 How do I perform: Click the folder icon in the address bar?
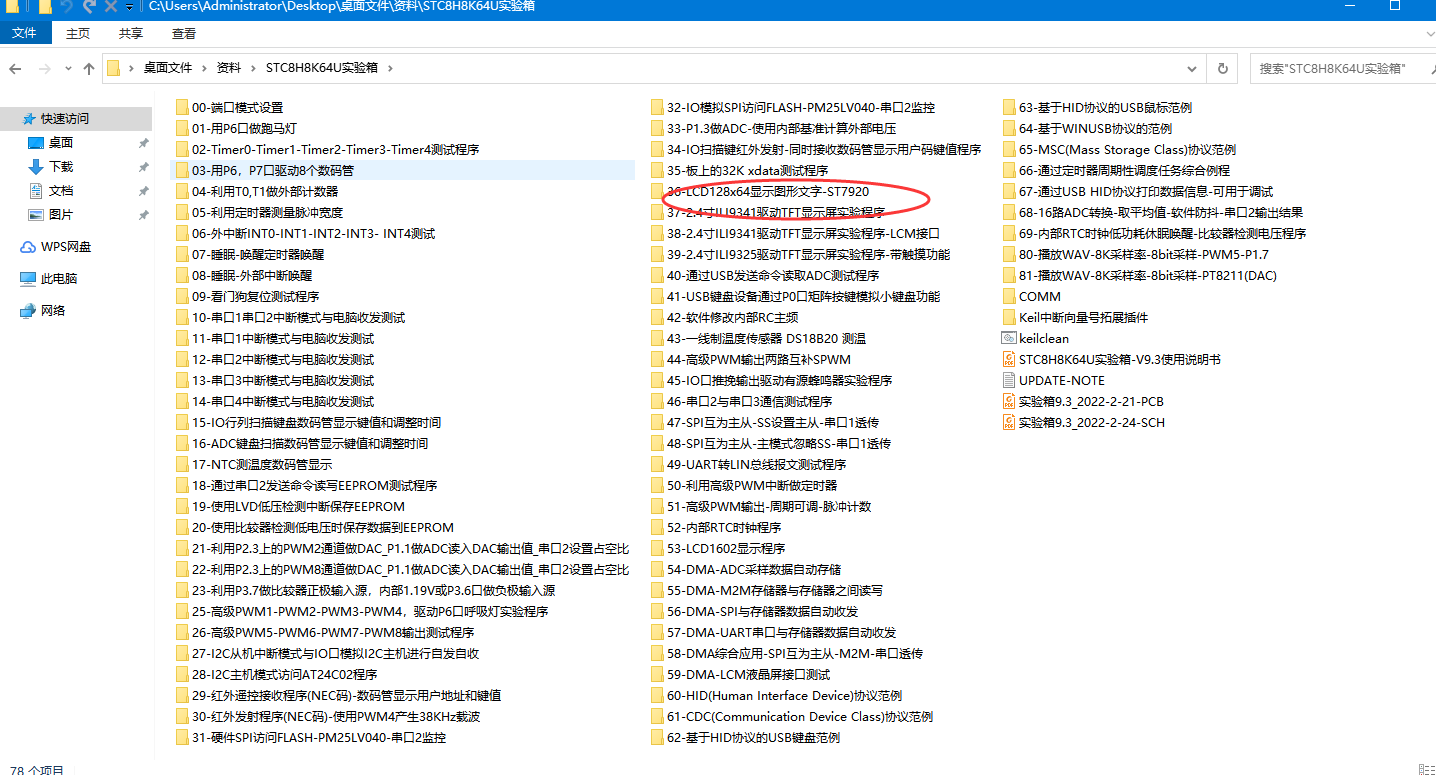[113, 68]
